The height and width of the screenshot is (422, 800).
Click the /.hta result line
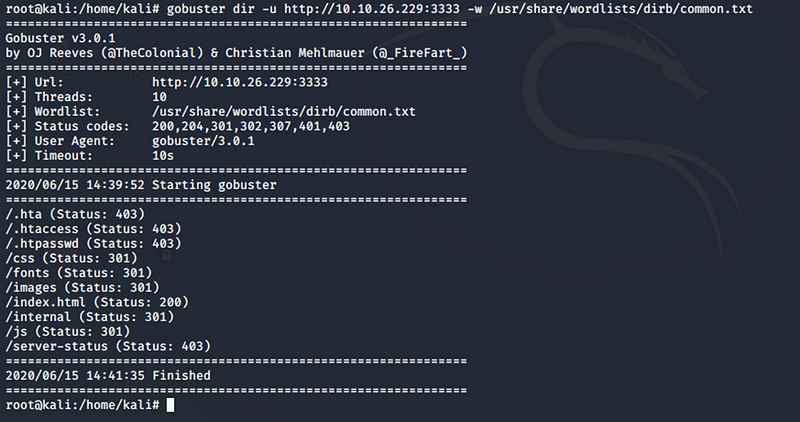point(75,214)
